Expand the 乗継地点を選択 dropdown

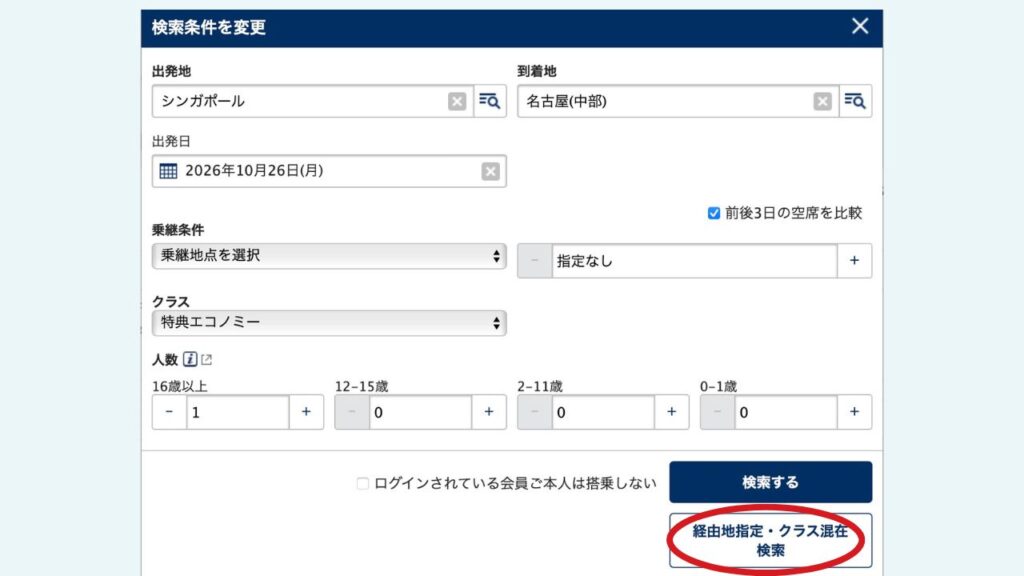pyautogui.click(x=329, y=256)
